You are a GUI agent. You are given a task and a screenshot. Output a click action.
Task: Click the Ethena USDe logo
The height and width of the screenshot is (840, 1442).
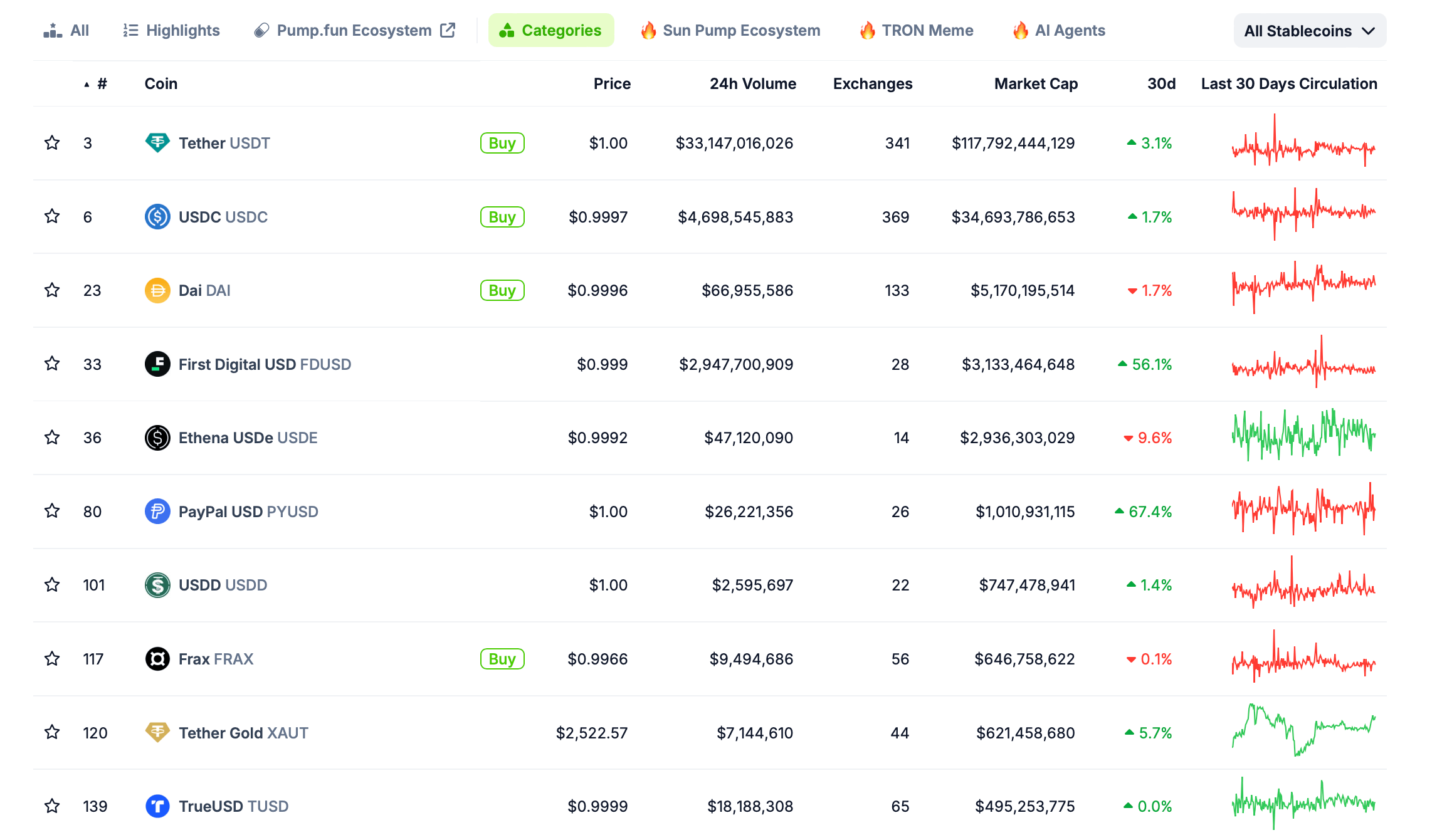pos(157,438)
